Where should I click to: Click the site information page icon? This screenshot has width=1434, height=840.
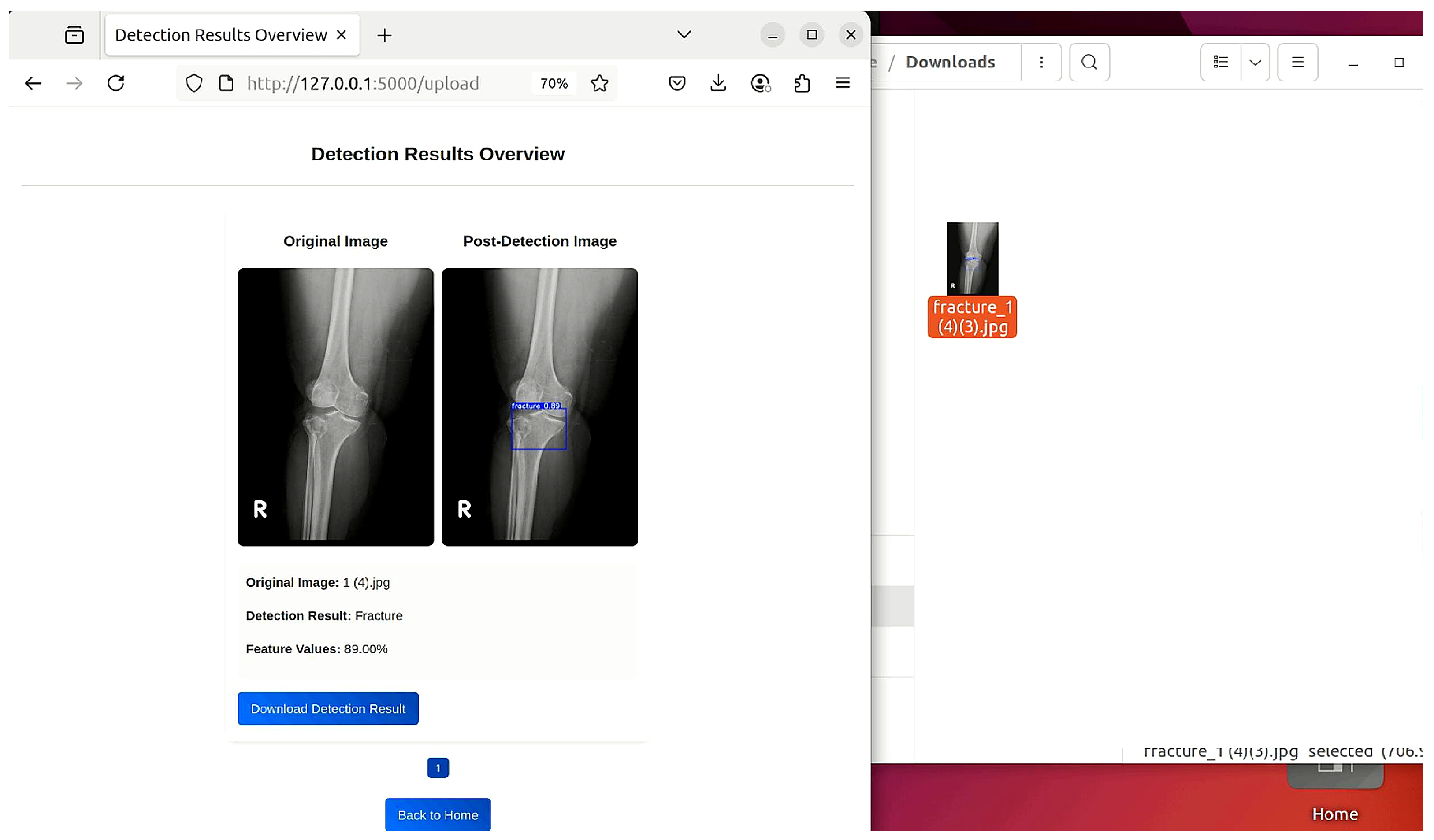[x=227, y=84]
